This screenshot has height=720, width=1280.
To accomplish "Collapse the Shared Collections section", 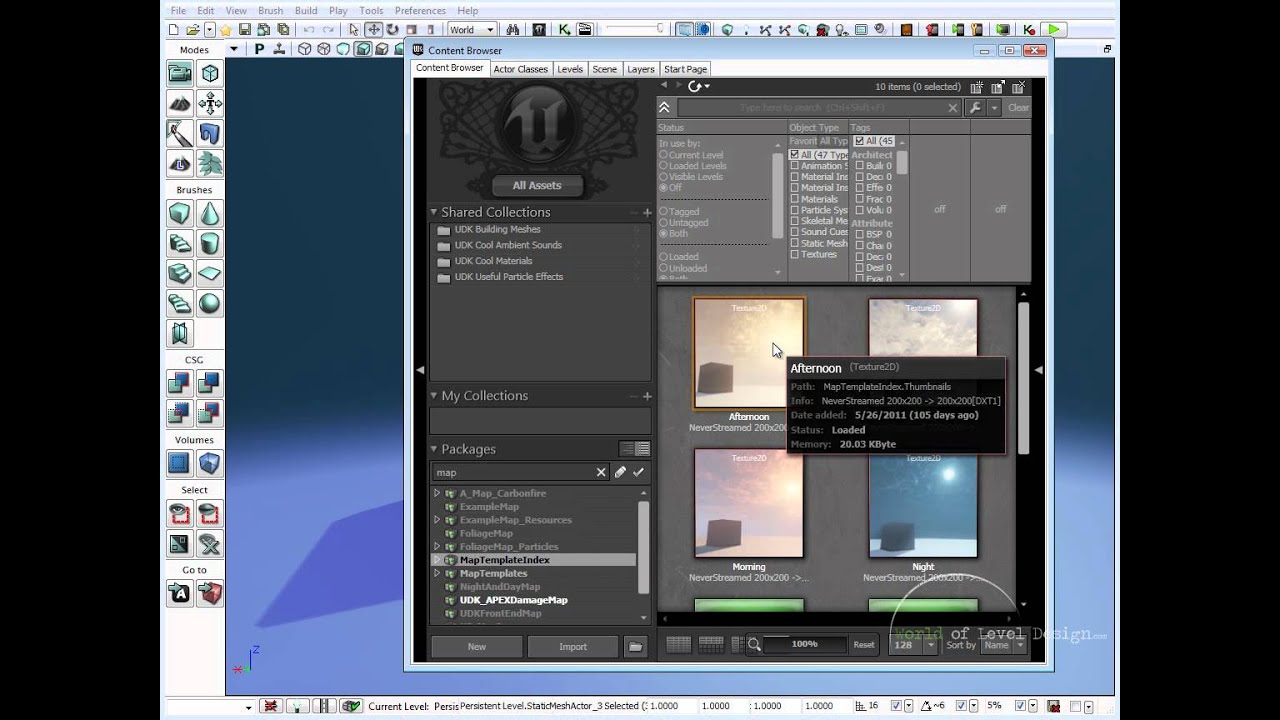I will pos(434,212).
